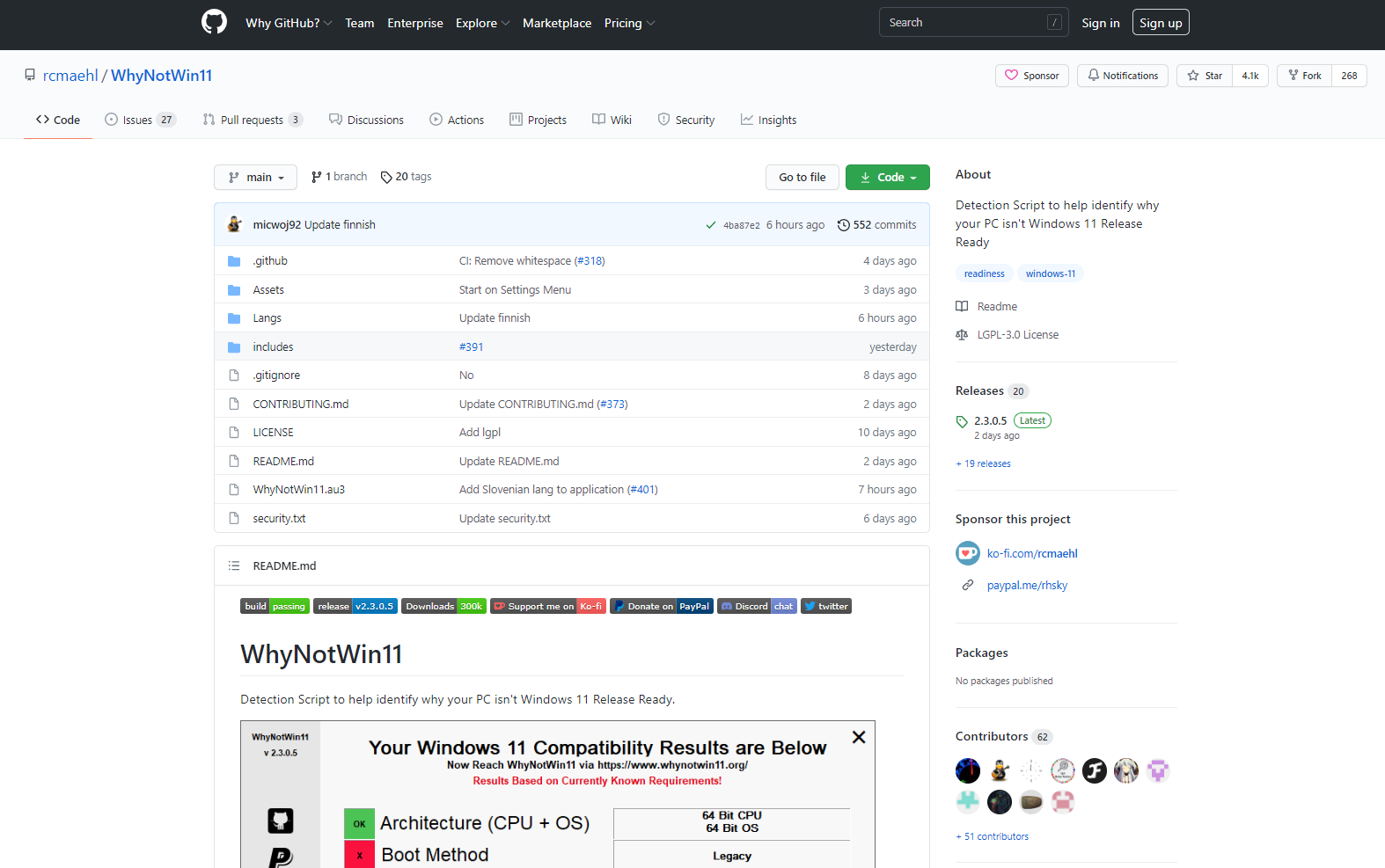The width and height of the screenshot is (1385, 868).
Task: Open the .github folder
Action: tap(270, 261)
